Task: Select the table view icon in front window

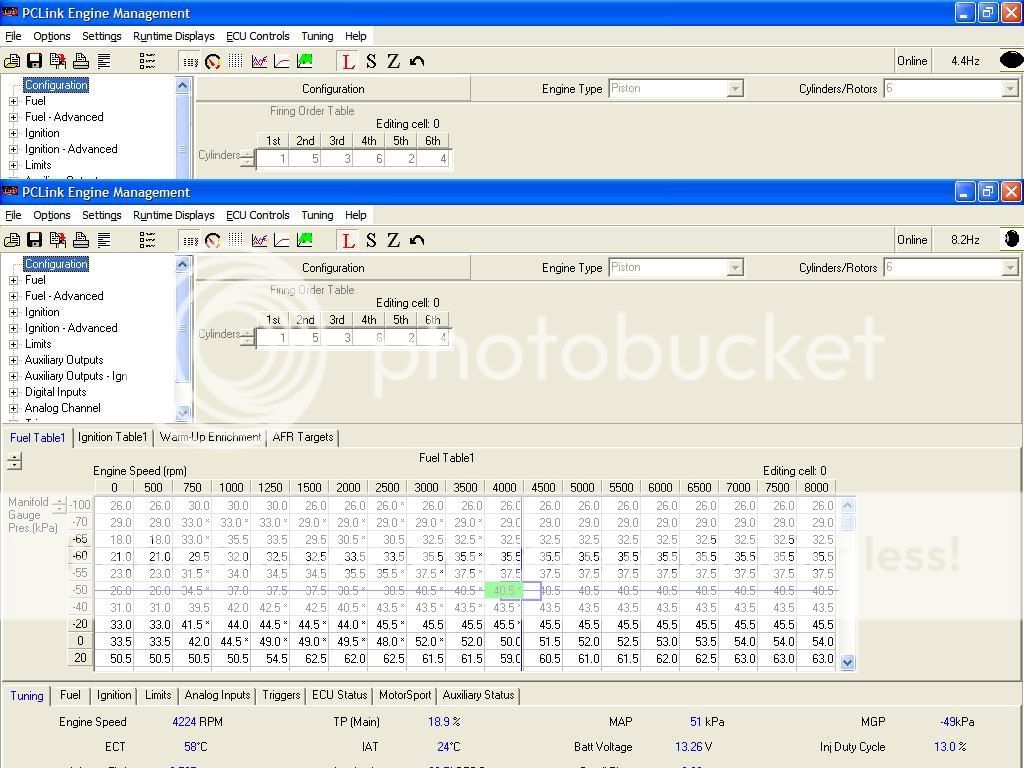Action: point(190,240)
